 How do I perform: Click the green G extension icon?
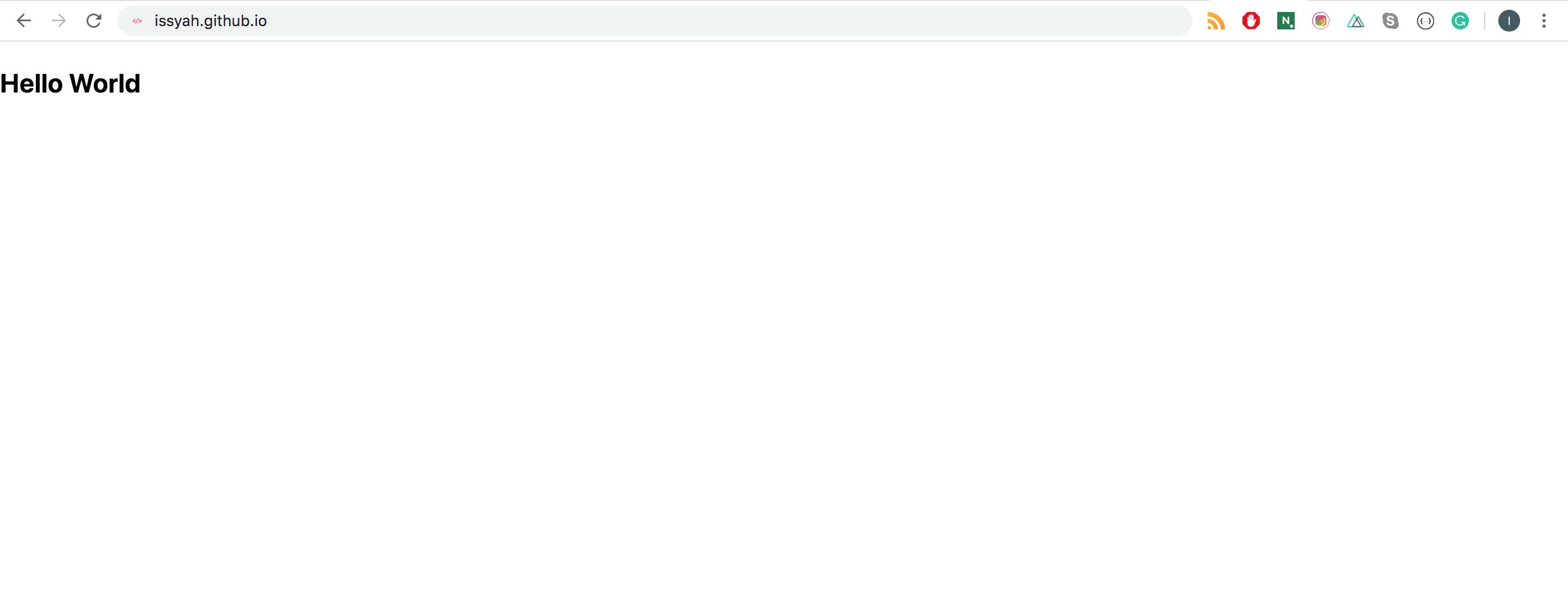(x=1460, y=20)
